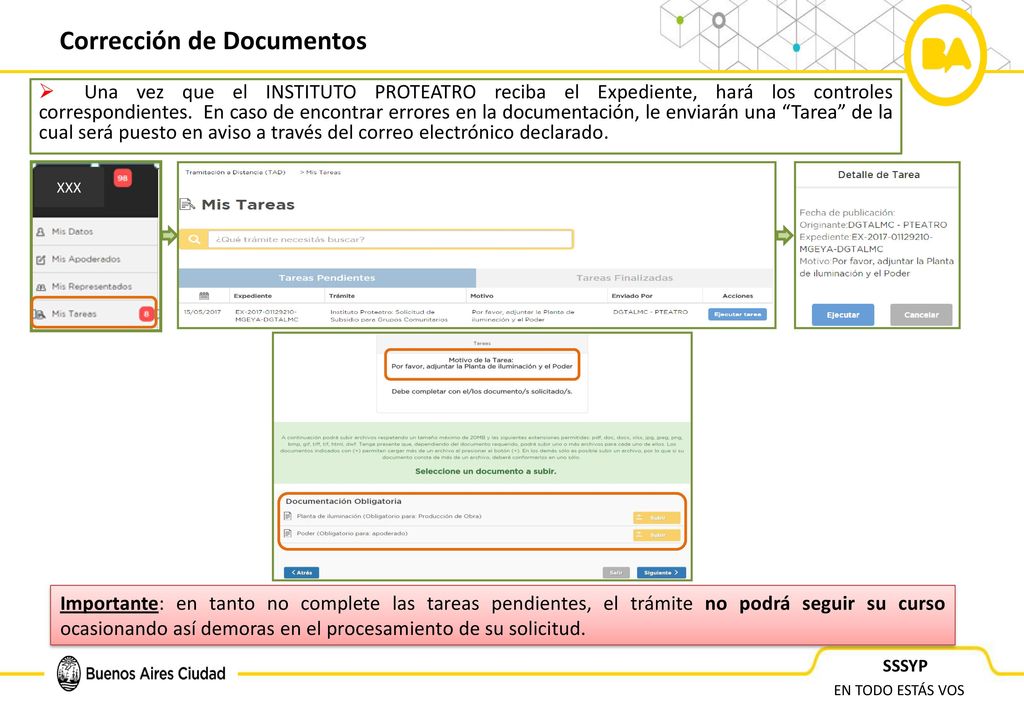
Task: Click the red 8 badge on Mis Tareas
Action: (147, 314)
